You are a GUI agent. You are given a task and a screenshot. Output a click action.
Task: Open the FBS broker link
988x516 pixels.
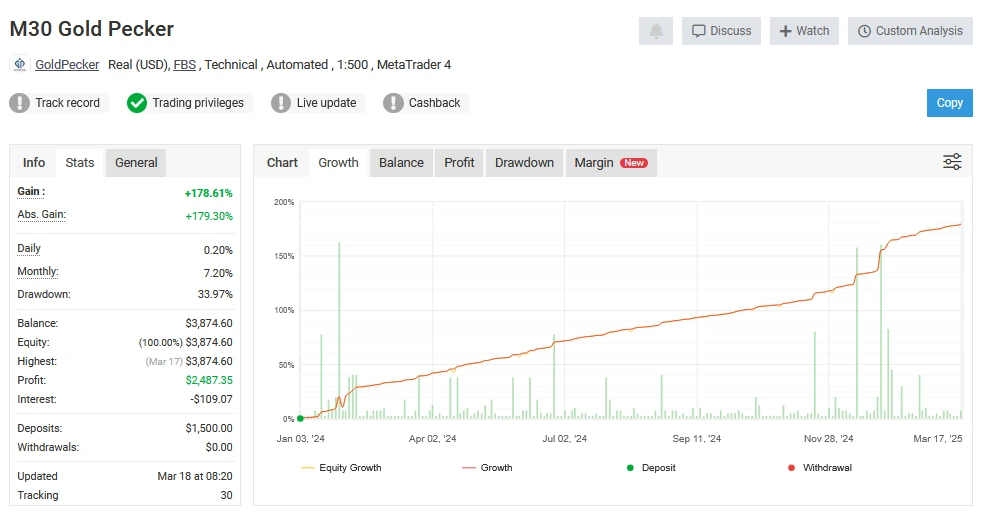coord(185,65)
